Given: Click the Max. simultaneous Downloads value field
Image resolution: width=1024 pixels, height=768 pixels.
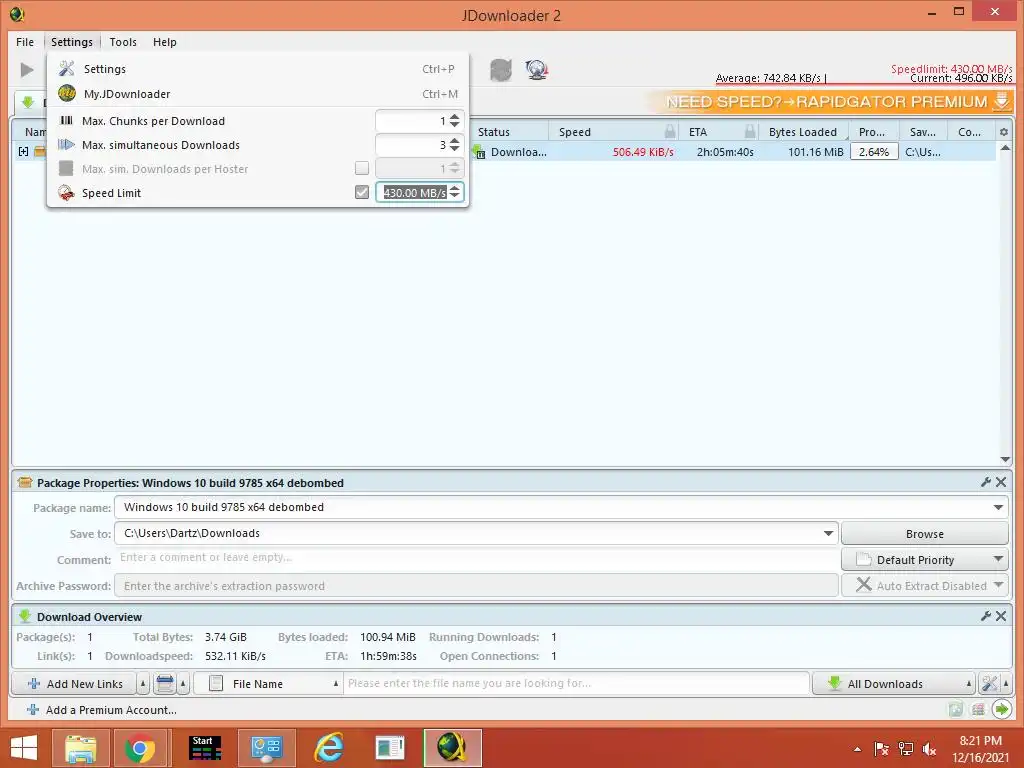Looking at the screenshot, I should [x=411, y=144].
